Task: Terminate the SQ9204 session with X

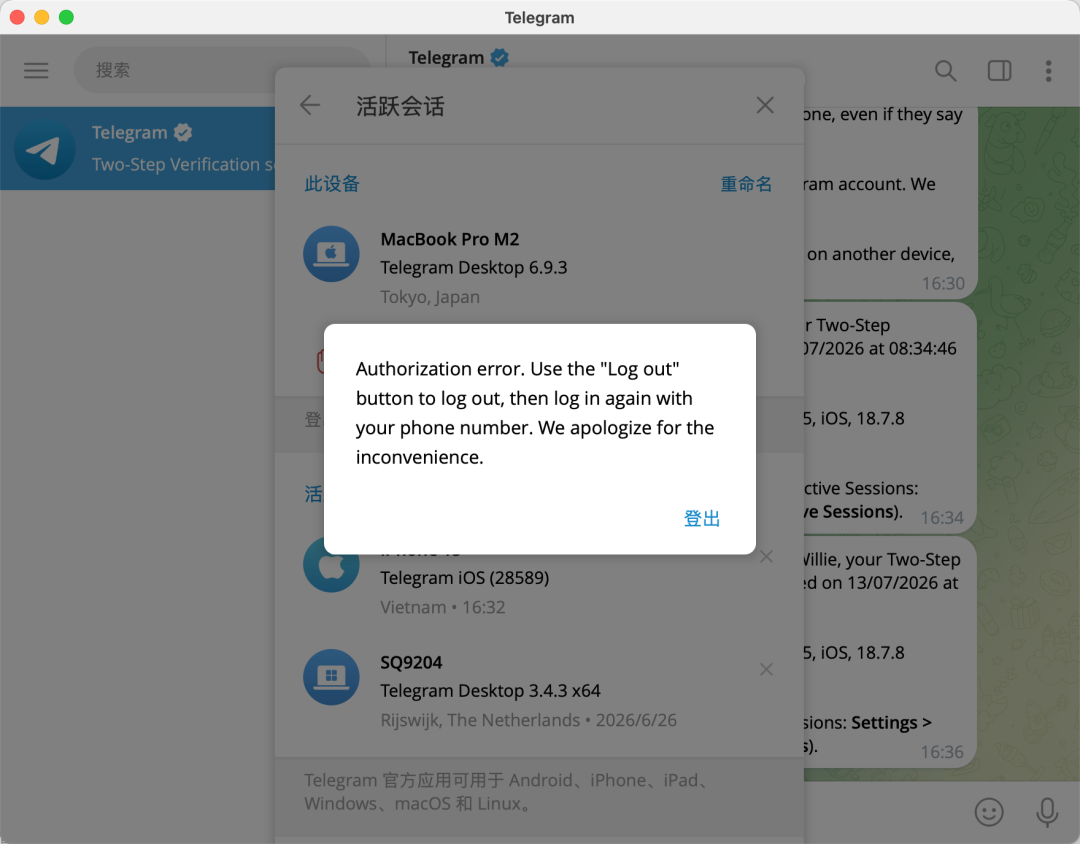Action: pos(766,669)
